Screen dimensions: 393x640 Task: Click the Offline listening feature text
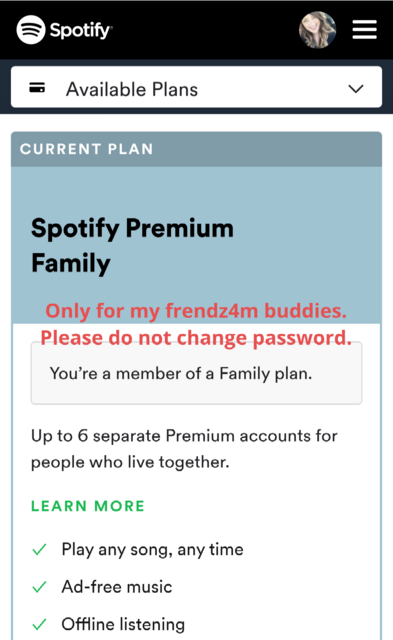[123, 624]
